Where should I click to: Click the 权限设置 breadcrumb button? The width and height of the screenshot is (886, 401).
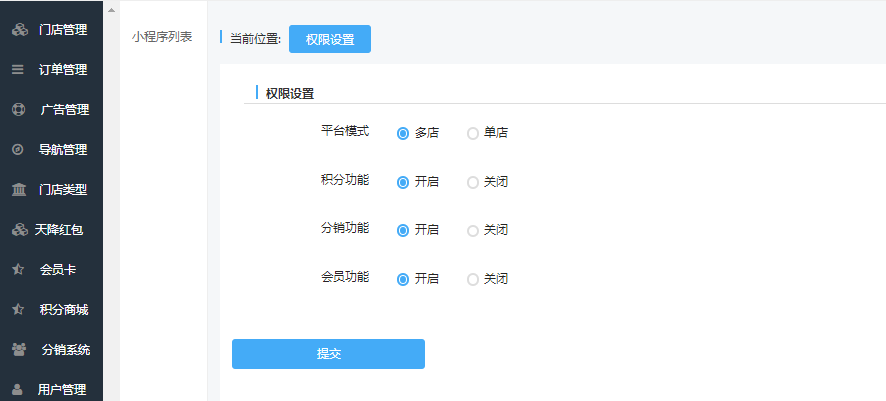pos(330,39)
